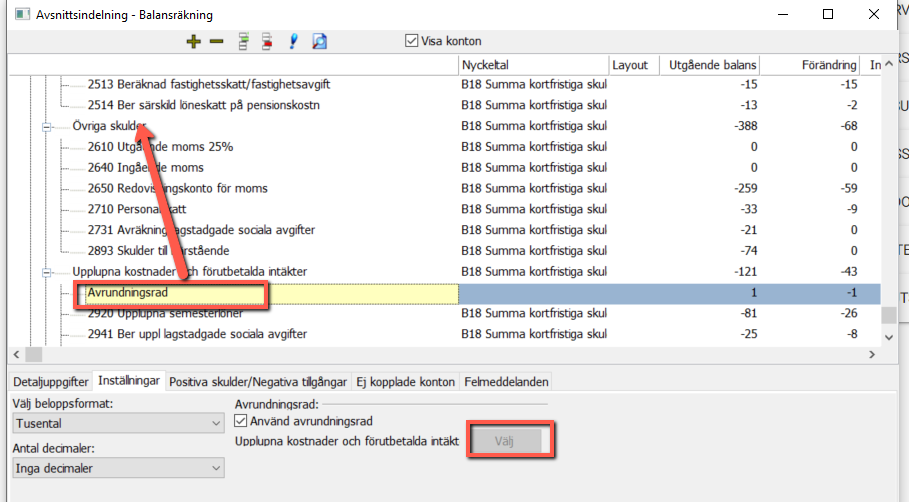Screen dimensions: 909x502
Task: Click Förändring value -68 for Övriga skulder
Action: (x=849, y=126)
